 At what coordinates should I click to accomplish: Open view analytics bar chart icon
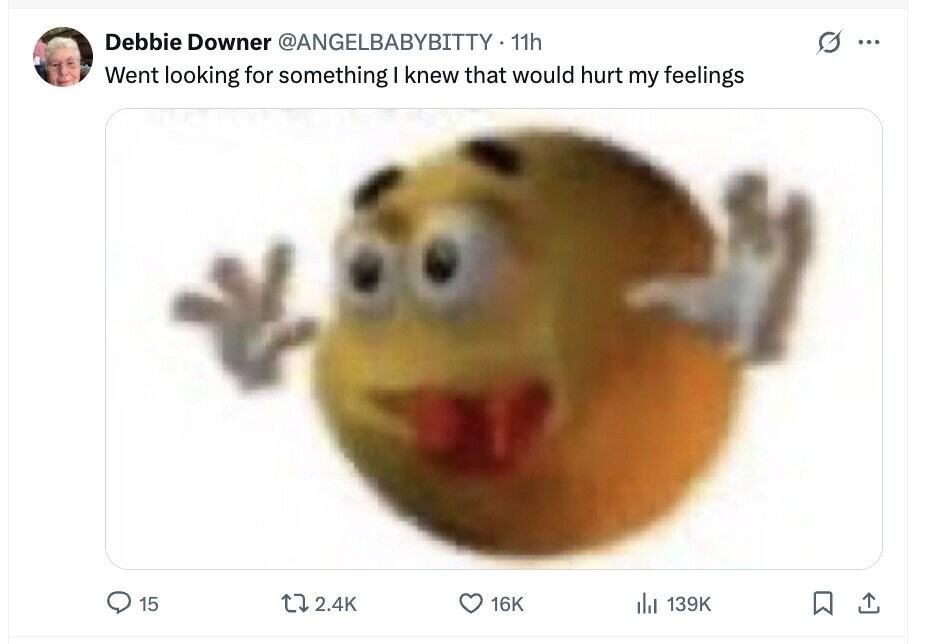tap(646, 604)
